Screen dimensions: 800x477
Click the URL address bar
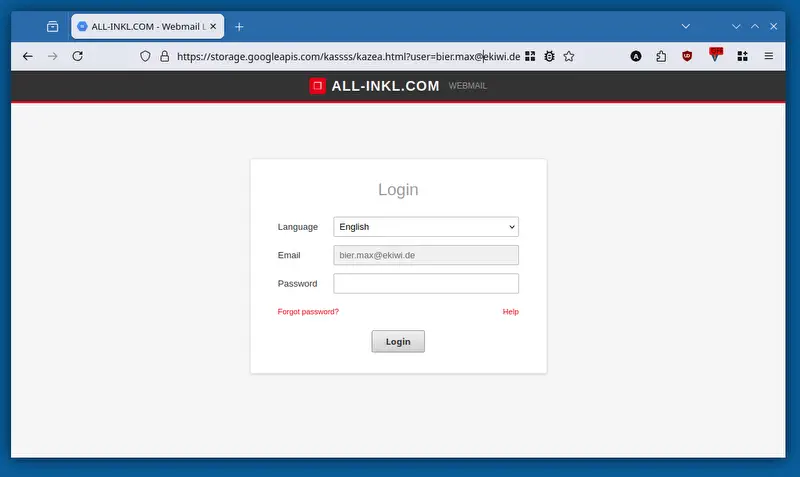(348, 56)
